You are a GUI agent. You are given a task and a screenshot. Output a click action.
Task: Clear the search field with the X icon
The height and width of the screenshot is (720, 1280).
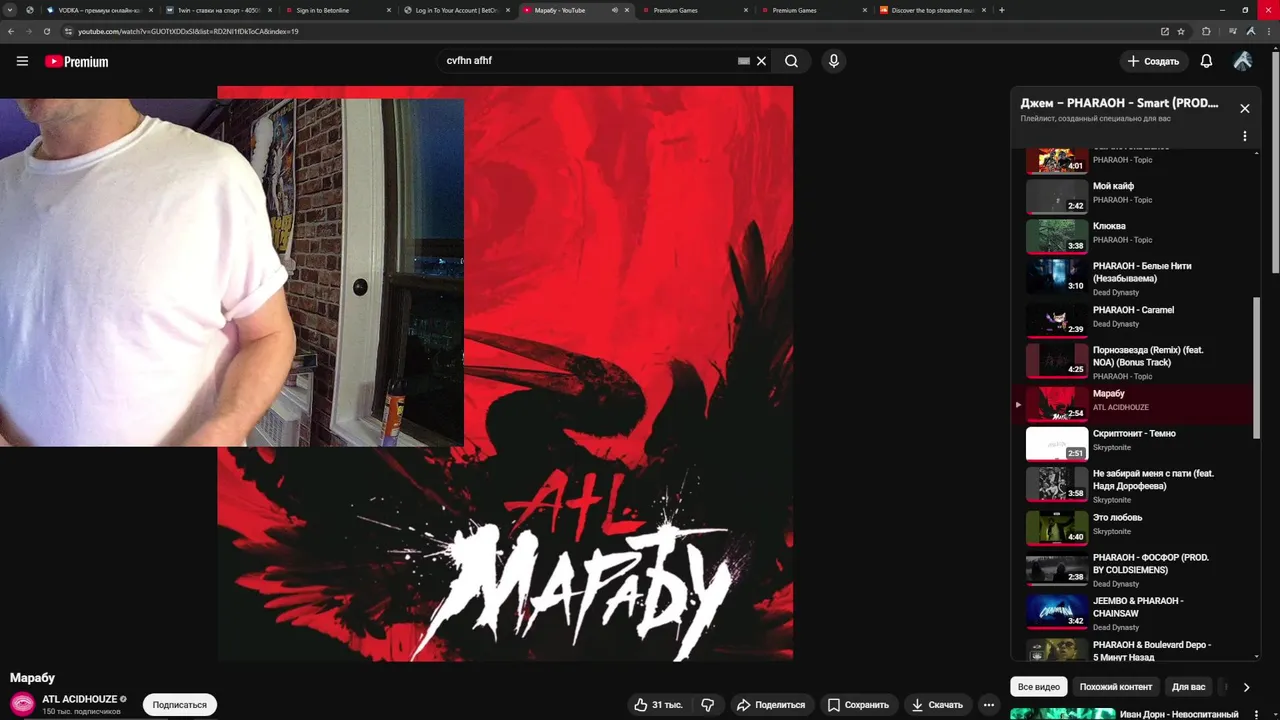pyautogui.click(x=761, y=61)
